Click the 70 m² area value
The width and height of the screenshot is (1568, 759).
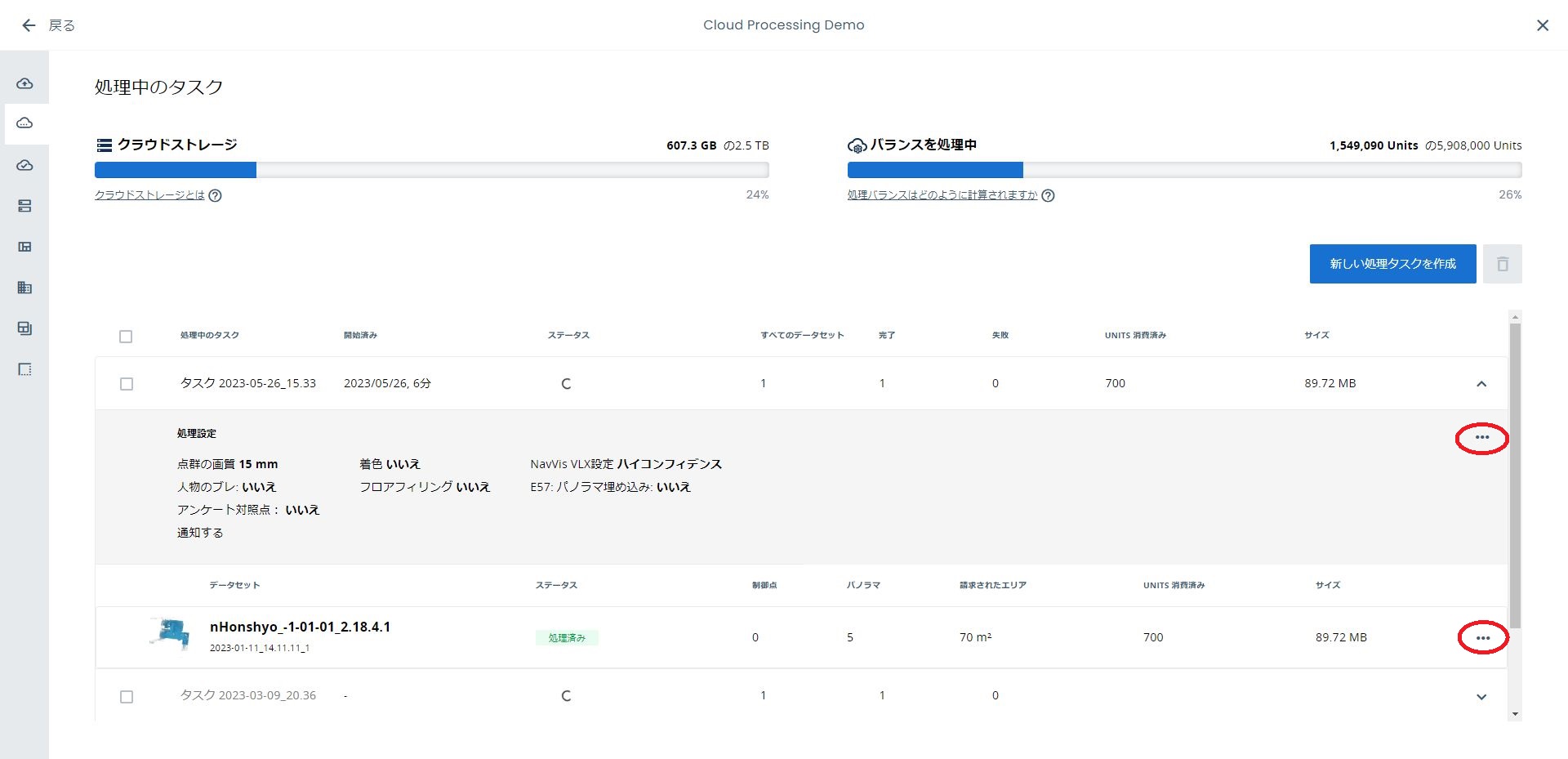[x=975, y=637]
